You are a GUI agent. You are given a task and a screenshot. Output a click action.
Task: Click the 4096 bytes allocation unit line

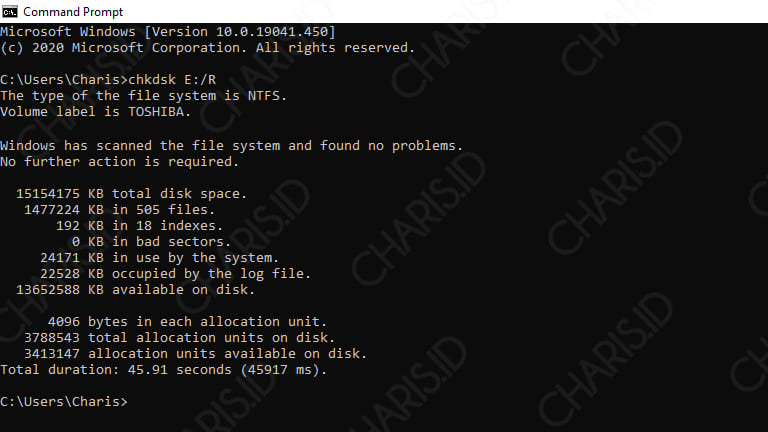coord(187,322)
